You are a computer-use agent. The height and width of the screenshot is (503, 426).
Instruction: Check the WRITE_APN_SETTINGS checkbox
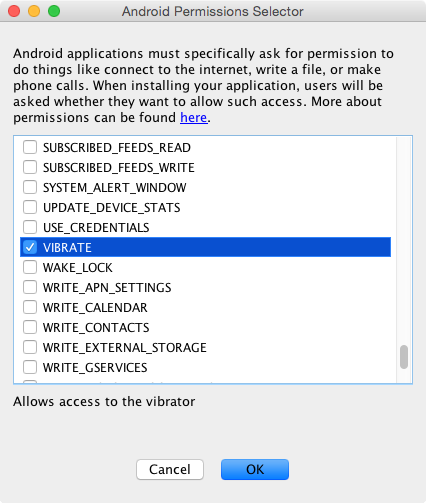[30, 287]
